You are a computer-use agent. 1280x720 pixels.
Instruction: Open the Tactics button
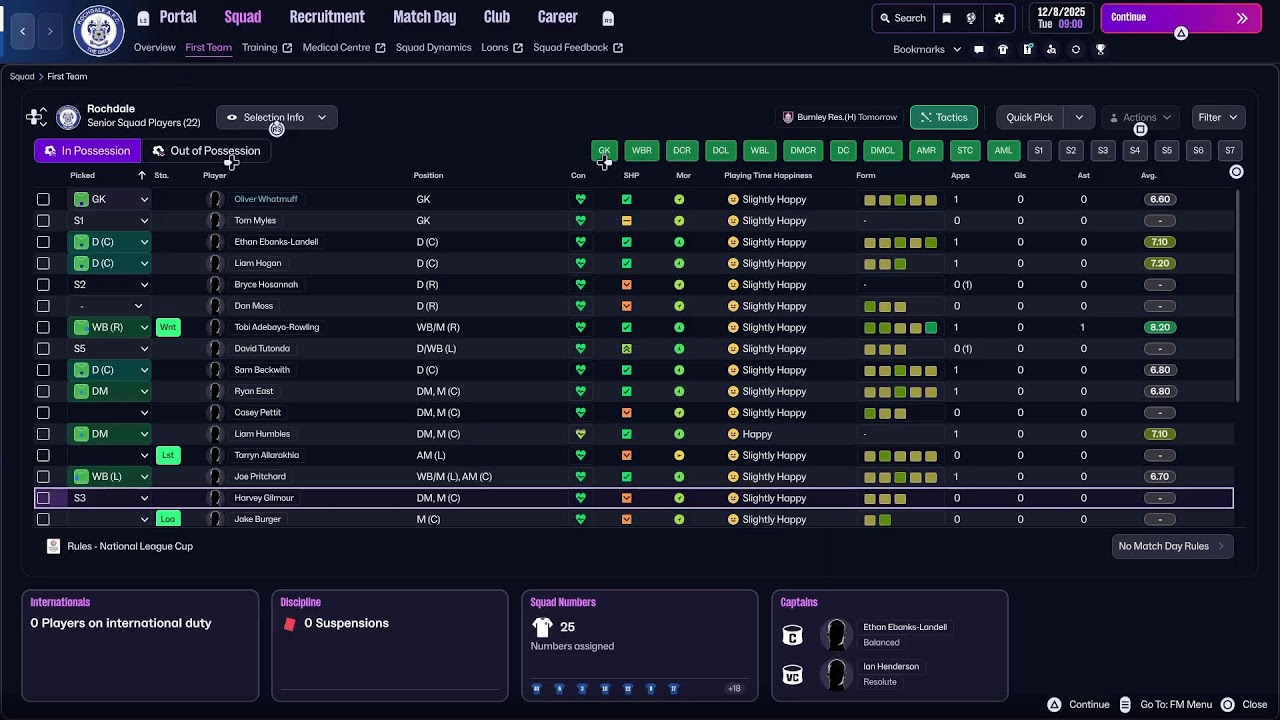pyautogui.click(x=944, y=117)
